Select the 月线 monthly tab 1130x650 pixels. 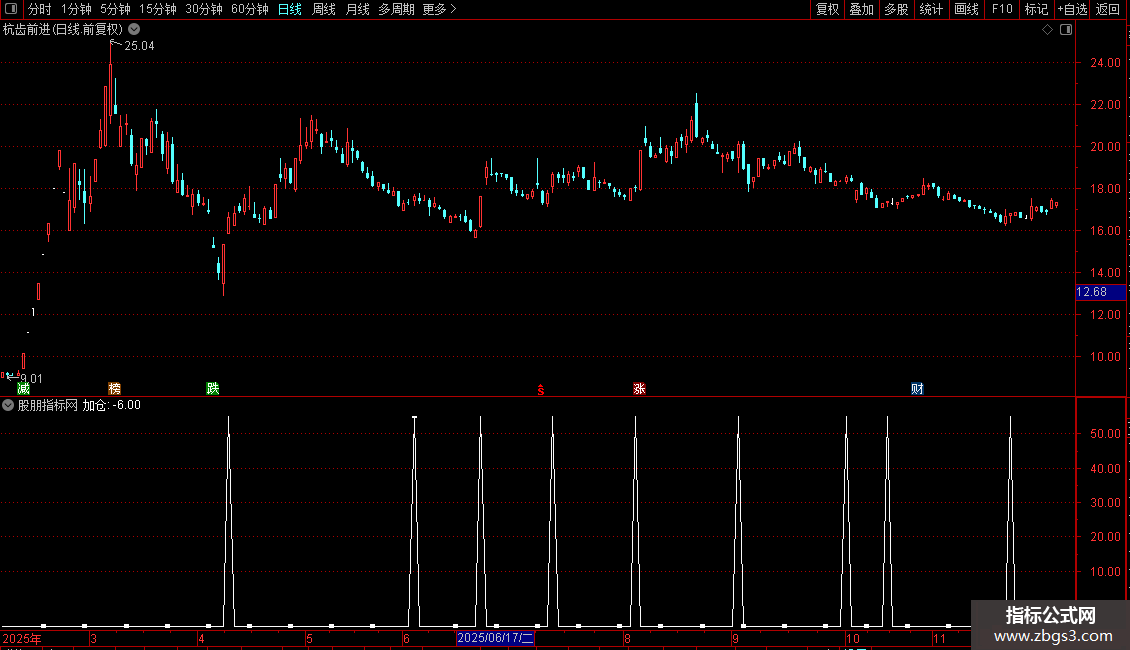point(357,9)
